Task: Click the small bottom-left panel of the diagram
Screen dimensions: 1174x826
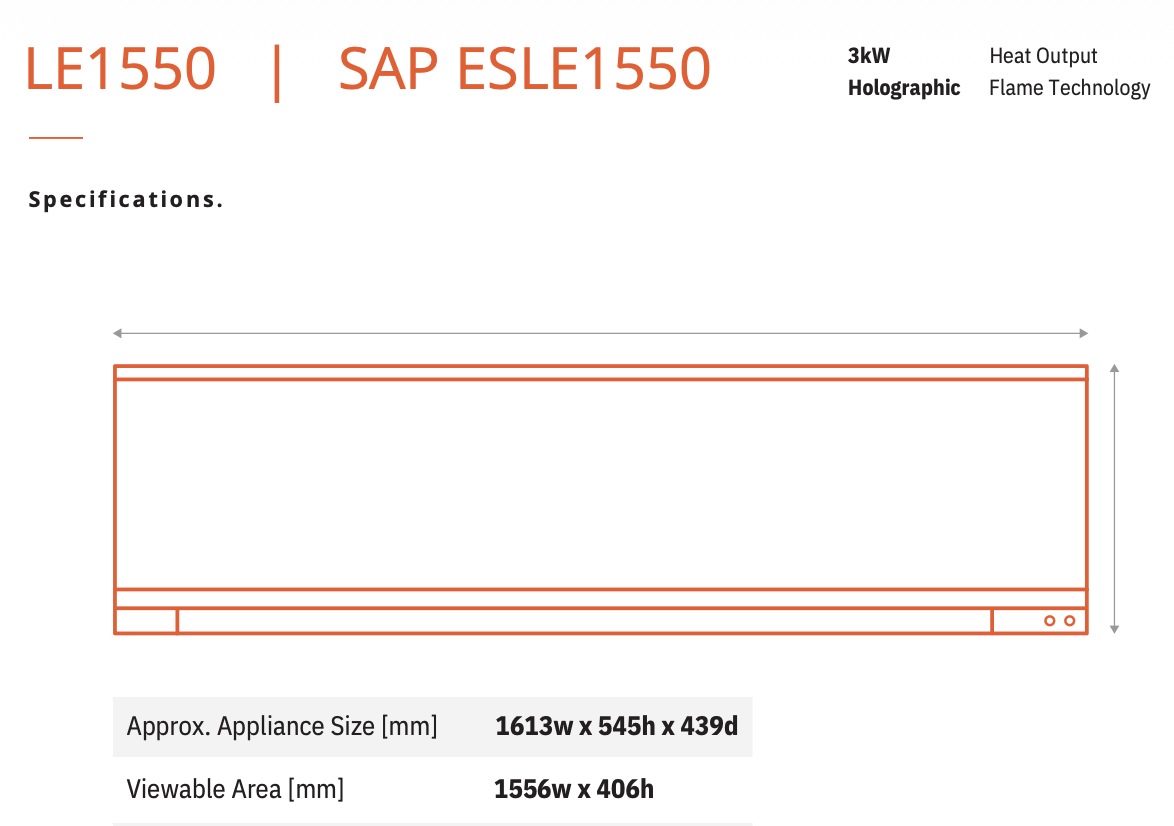Action: point(146,621)
